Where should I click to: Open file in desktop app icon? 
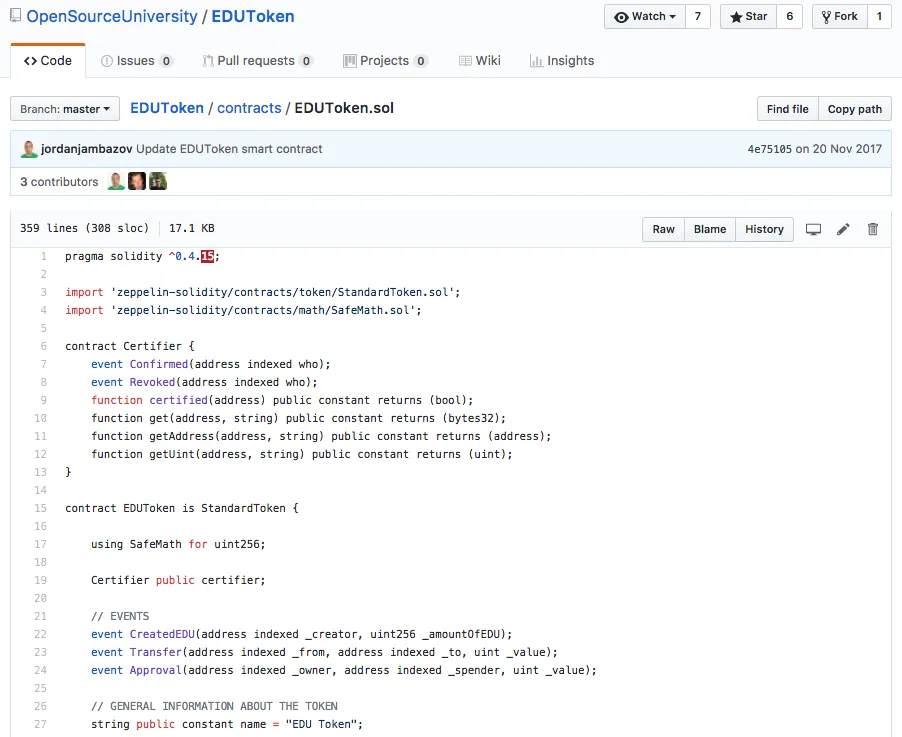click(x=813, y=229)
